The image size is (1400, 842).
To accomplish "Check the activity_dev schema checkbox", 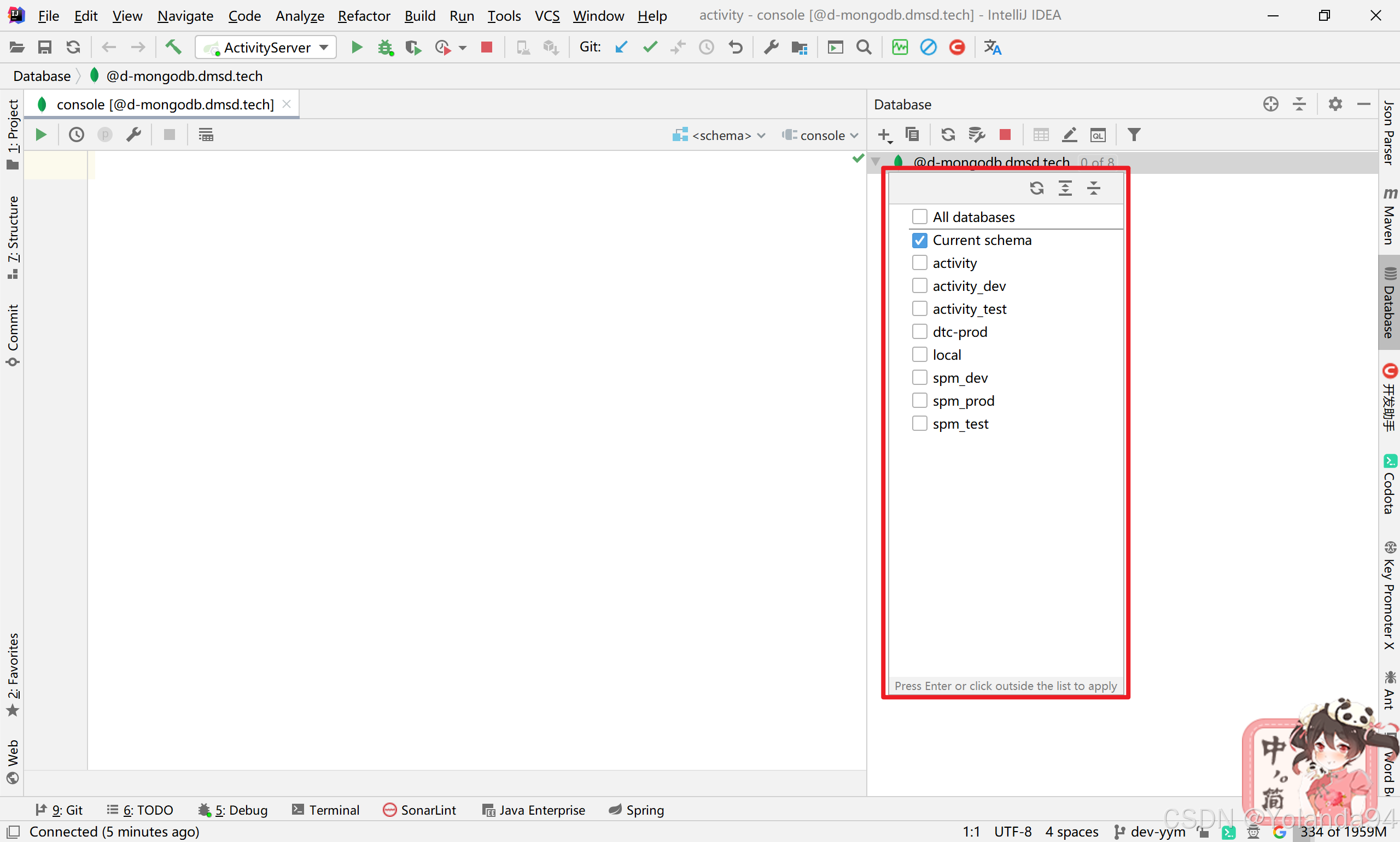I will point(919,285).
